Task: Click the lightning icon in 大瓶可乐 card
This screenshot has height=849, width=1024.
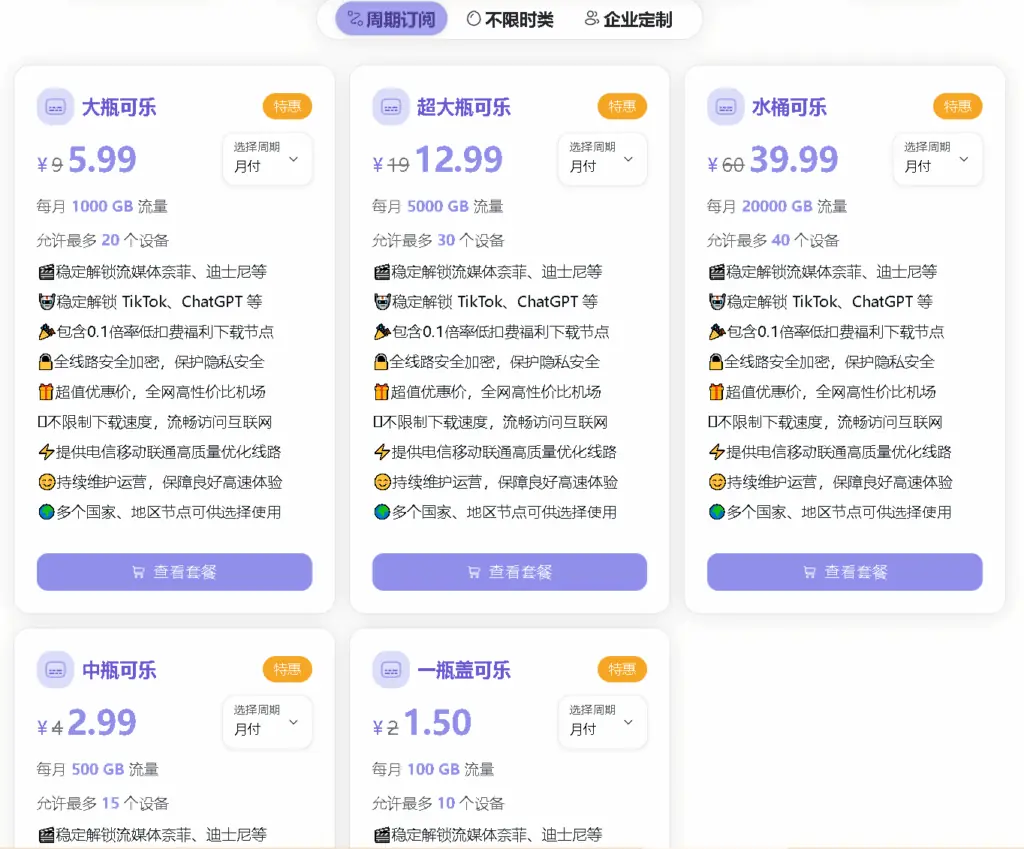Action: pos(46,452)
